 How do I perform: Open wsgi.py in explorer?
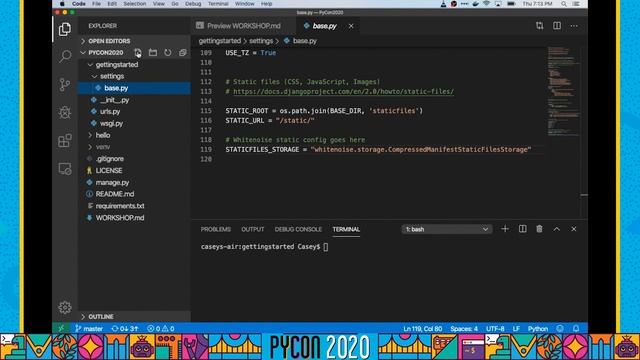[x=111, y=123]
